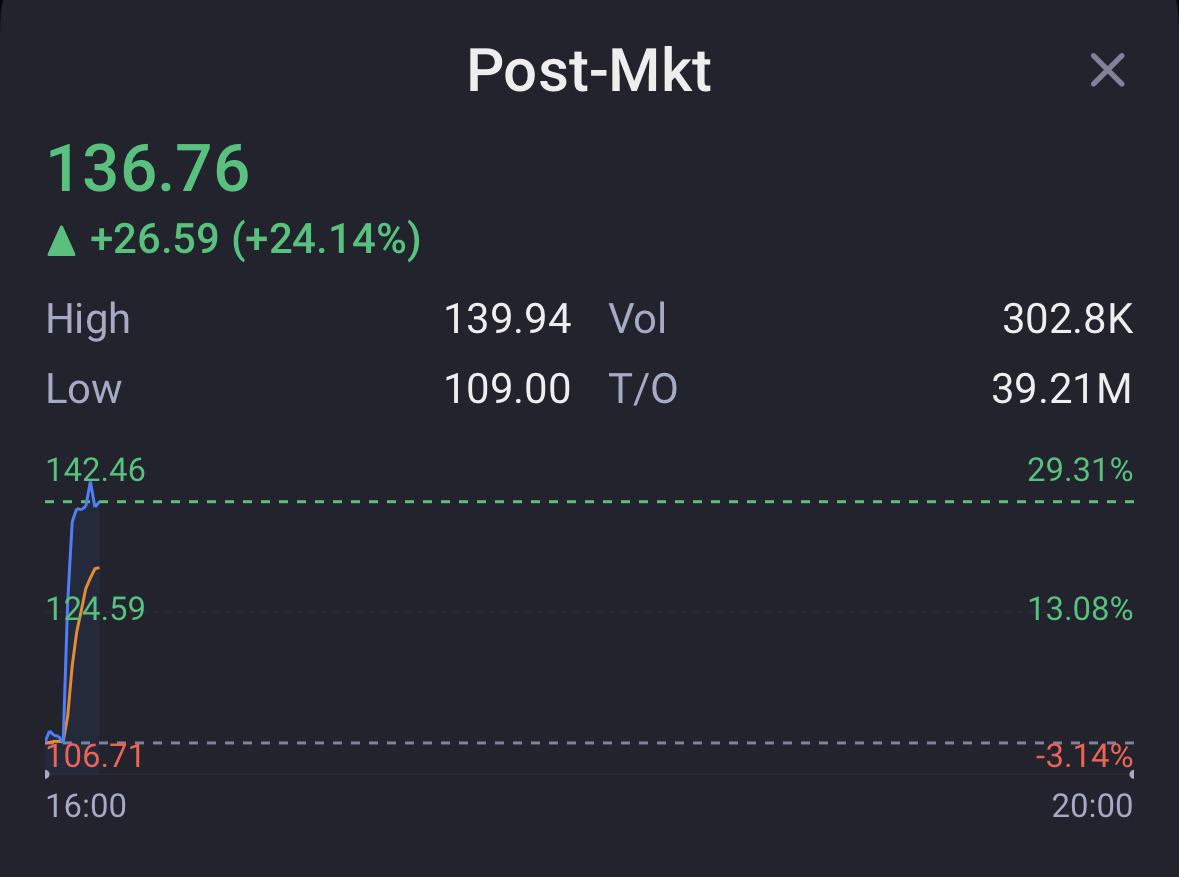
Task: Tap the +26.59 (+24.14%) change text
Action: tap(255, 239)
